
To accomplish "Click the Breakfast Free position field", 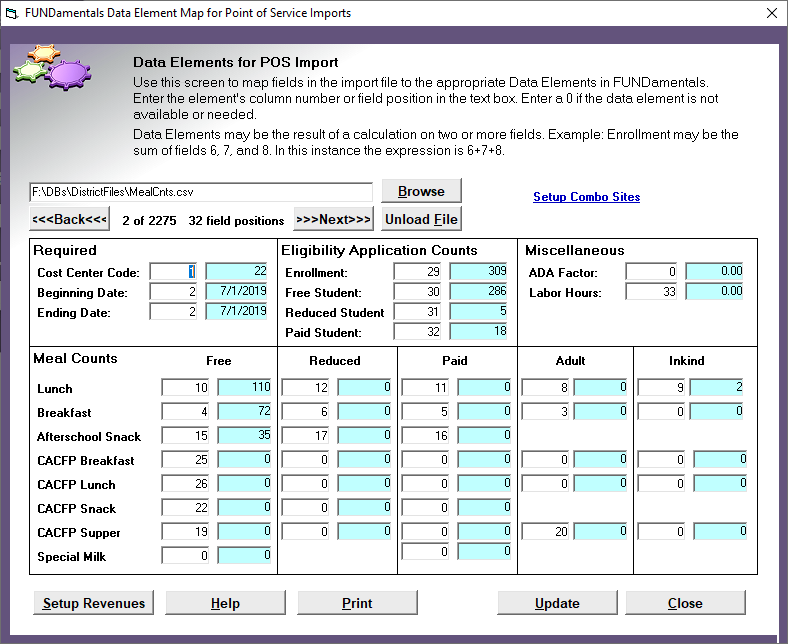I will click(185, 411).
